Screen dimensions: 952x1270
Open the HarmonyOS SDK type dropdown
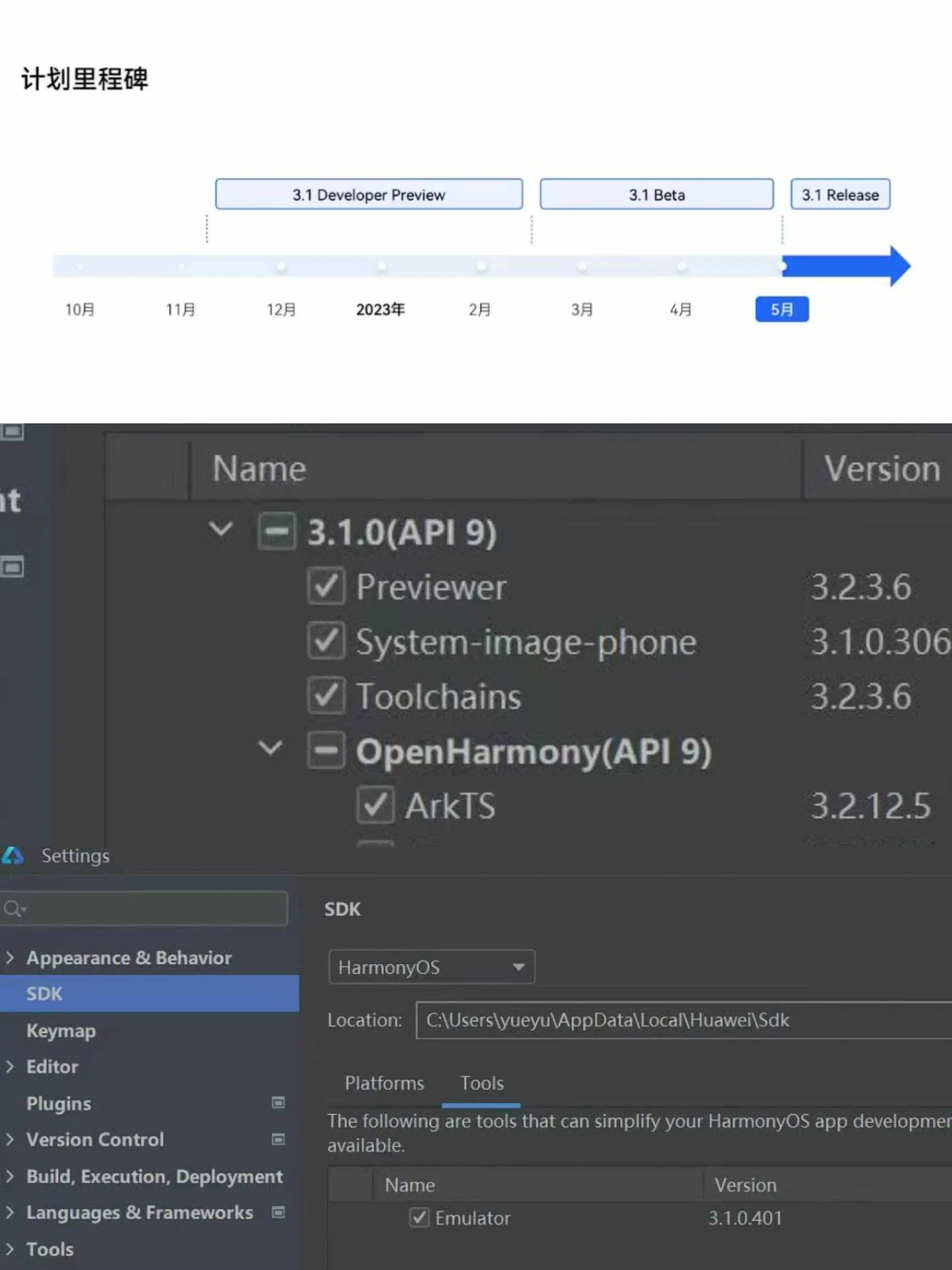coord(431,967)
